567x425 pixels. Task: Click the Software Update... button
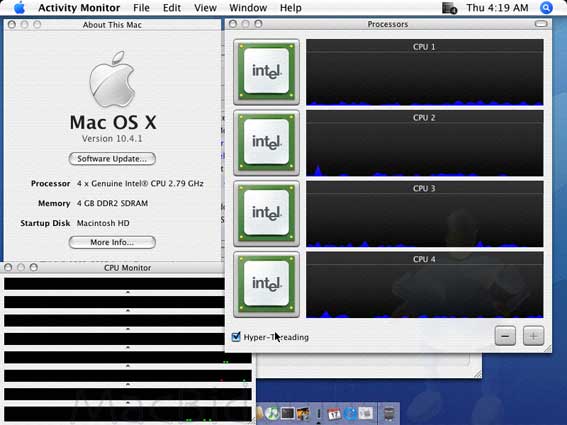click(112, 159)
